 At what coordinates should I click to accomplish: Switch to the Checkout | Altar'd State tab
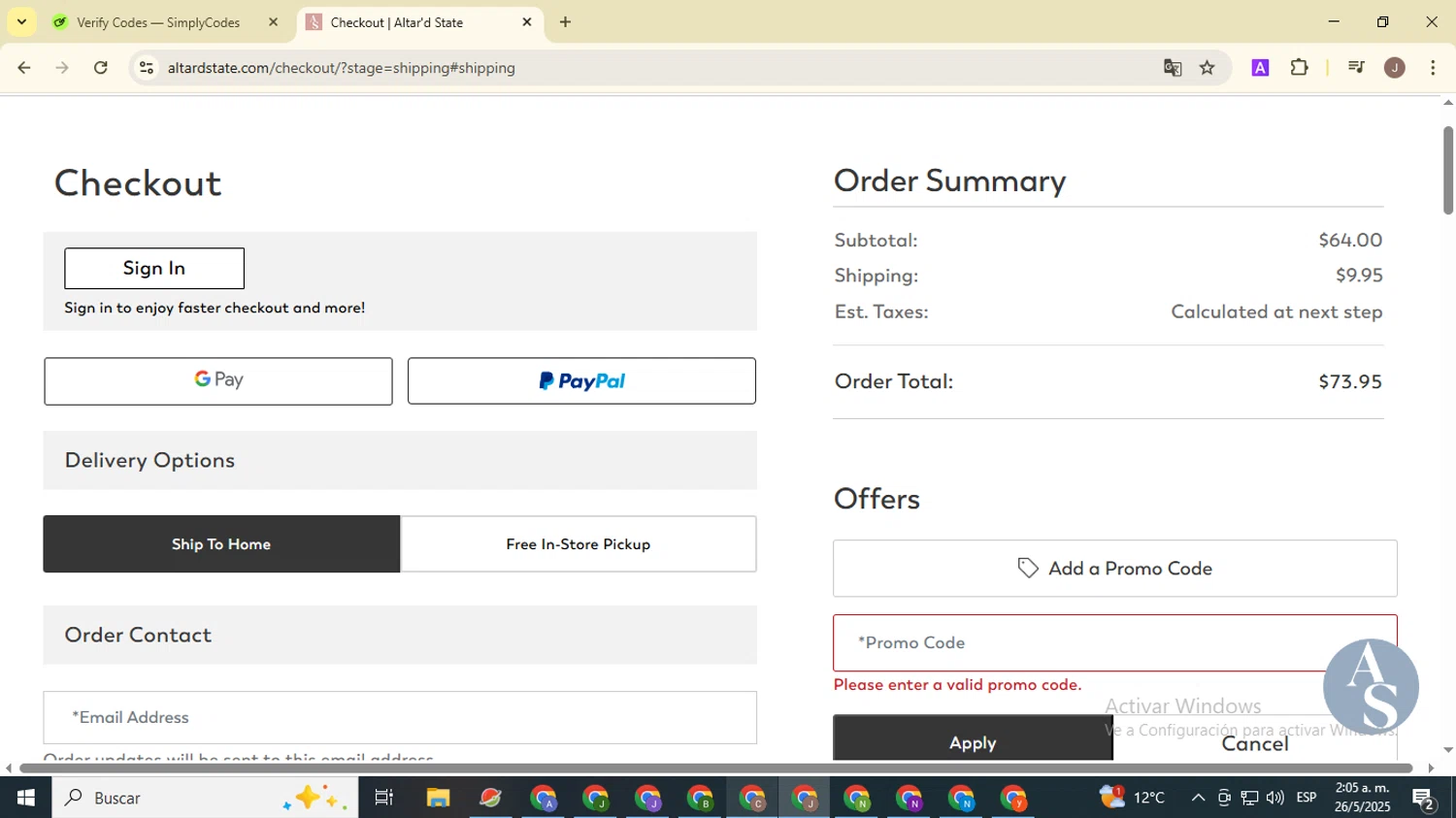click(x=419, y=22)
